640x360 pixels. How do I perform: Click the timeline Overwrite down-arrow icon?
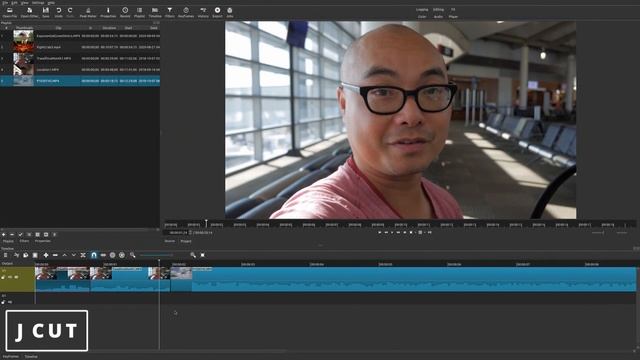[x=73, y=255]
